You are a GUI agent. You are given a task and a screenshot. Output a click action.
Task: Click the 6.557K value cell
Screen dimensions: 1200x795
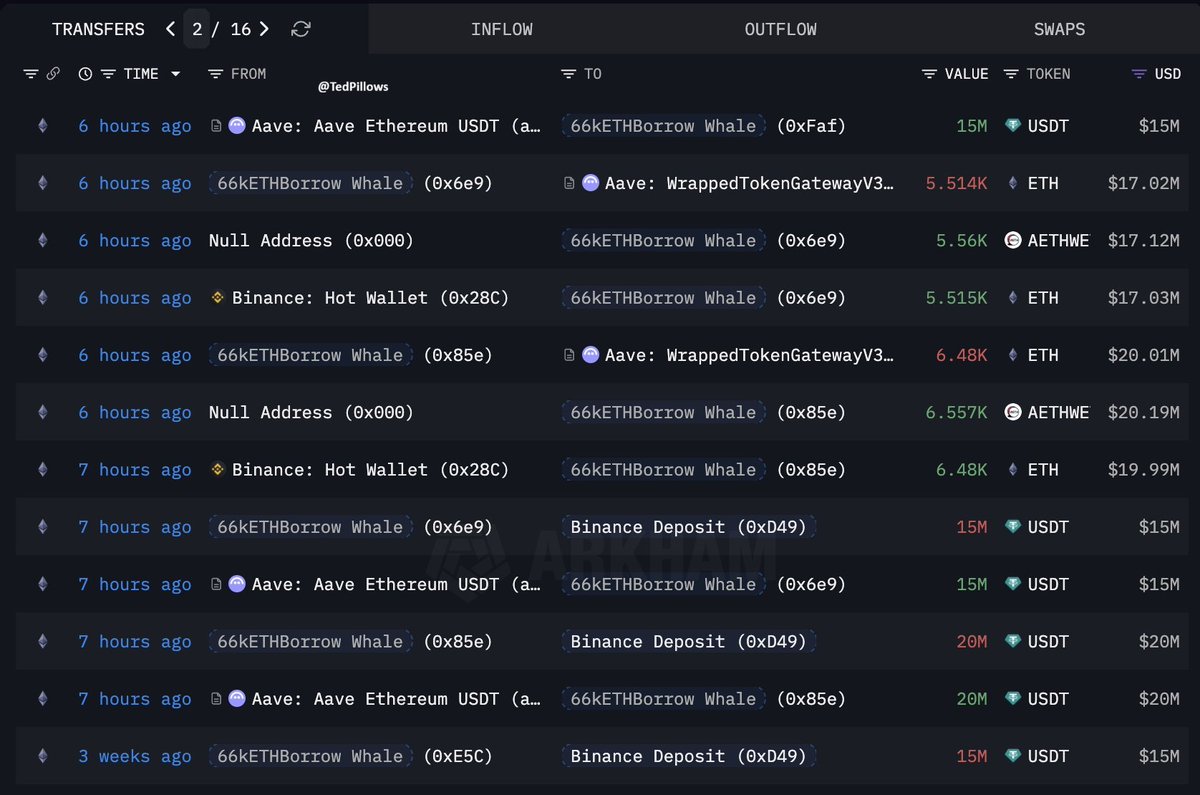pos(956,412)
